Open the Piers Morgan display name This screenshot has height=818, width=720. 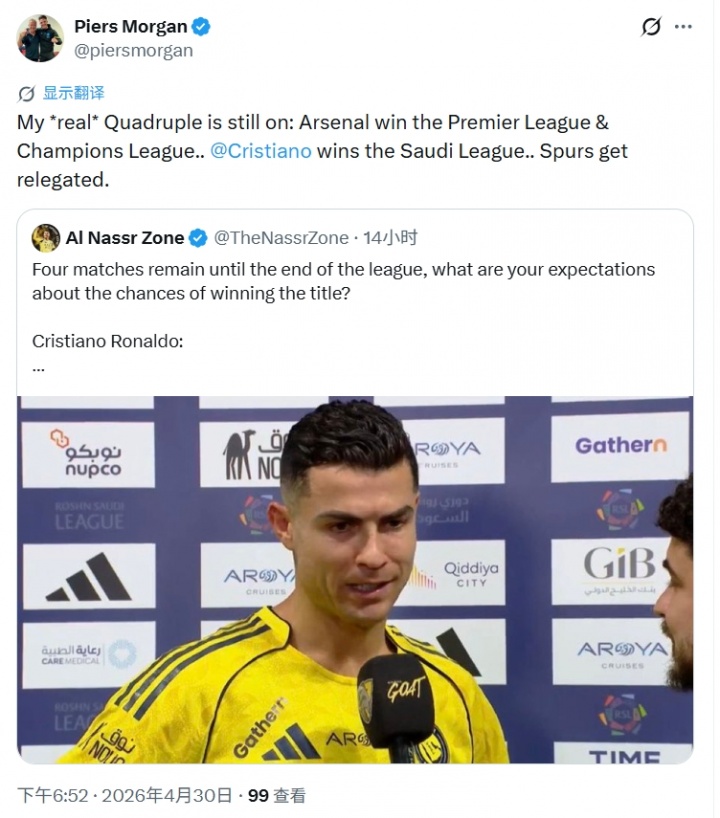click(130, 27)
